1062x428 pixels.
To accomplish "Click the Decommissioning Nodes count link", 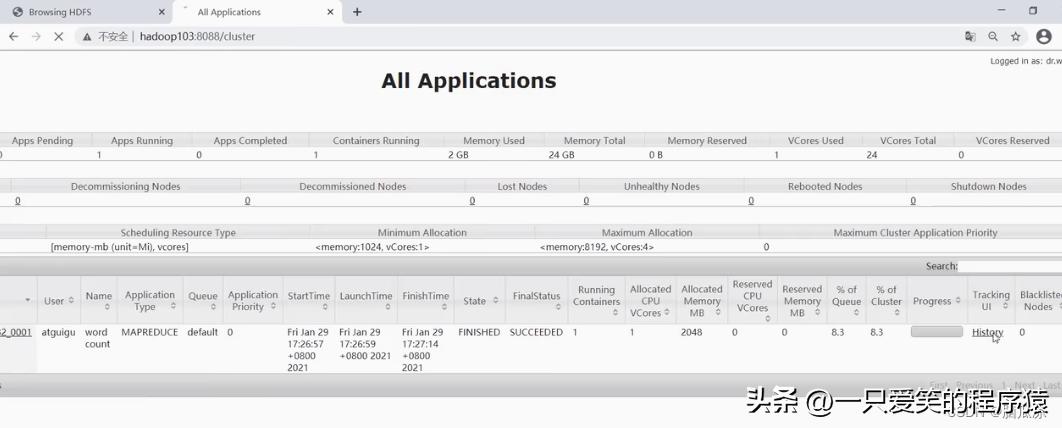I will pyautogui.click(x=18, y=201).
